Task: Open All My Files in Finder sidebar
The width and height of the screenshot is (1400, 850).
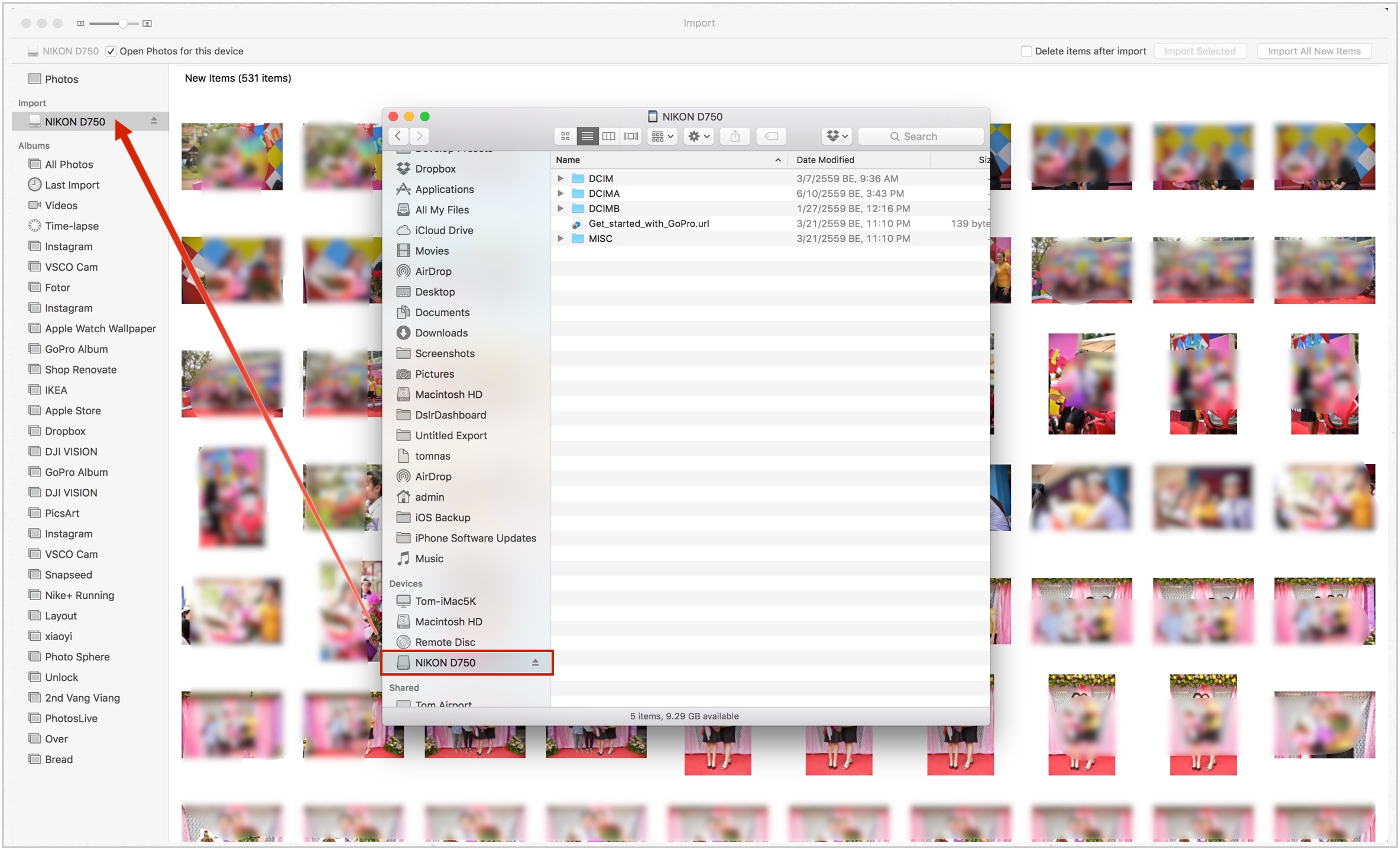Action: (442, 210)
